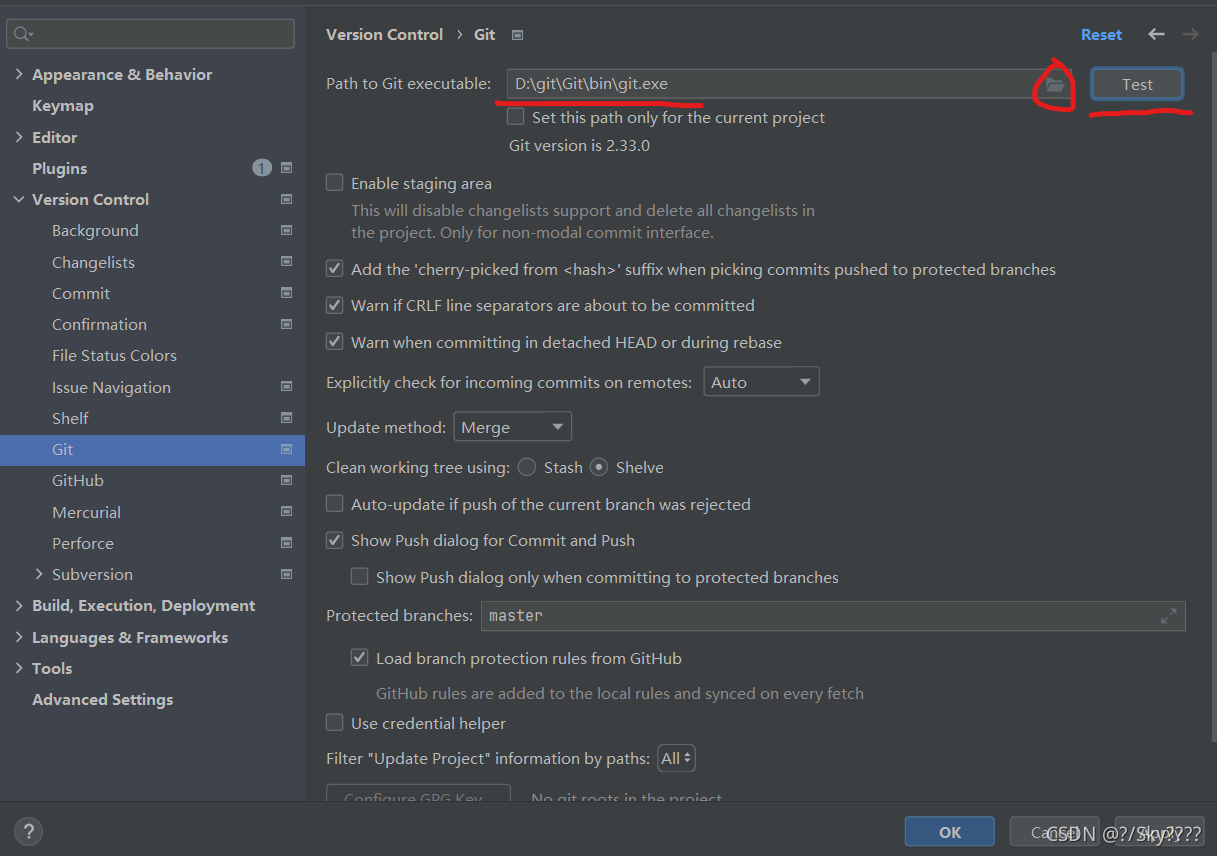Expand the Tools section
The image size is (1217, 856).
tap(19, 668)
